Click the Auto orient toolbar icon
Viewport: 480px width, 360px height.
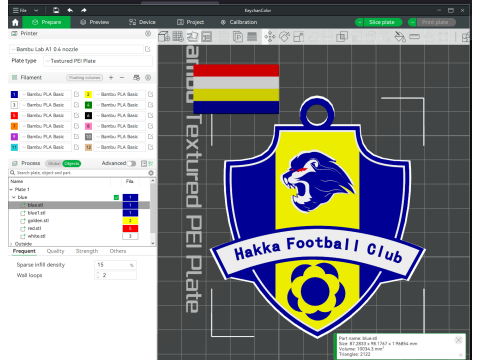(x=192, y=36)
